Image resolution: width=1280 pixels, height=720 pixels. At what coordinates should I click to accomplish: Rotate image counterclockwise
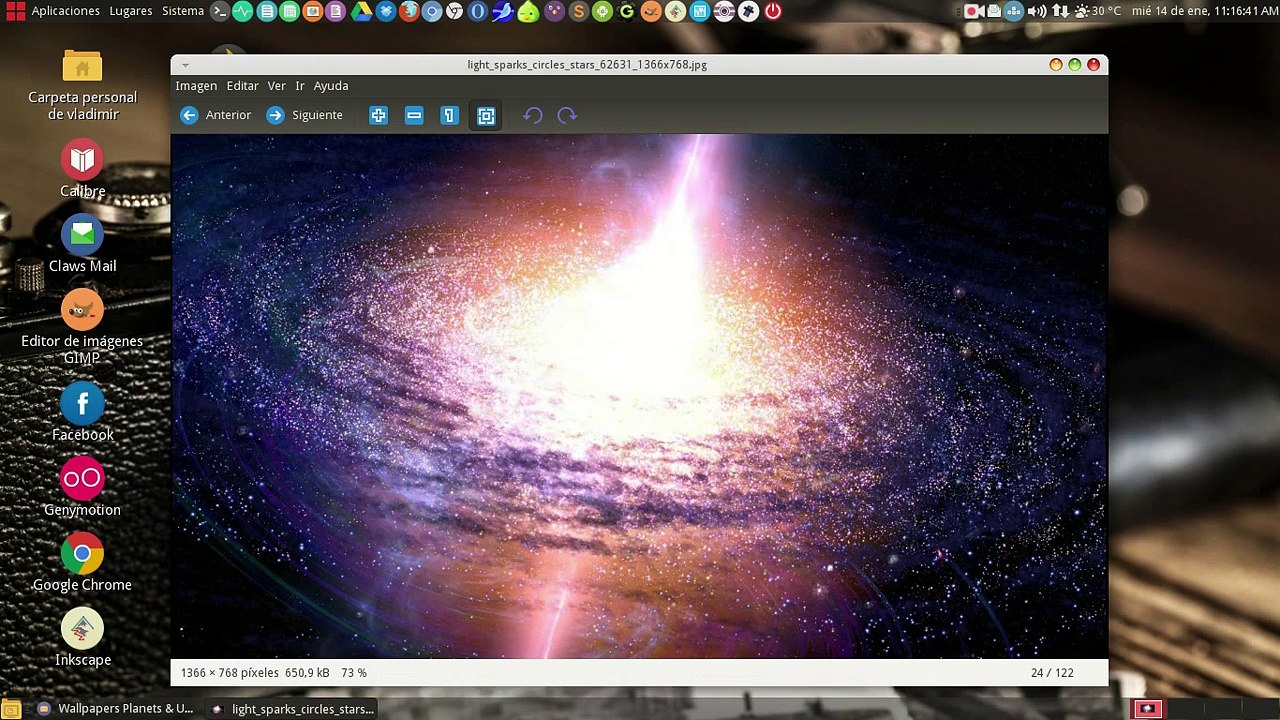[x=532, y=115]
